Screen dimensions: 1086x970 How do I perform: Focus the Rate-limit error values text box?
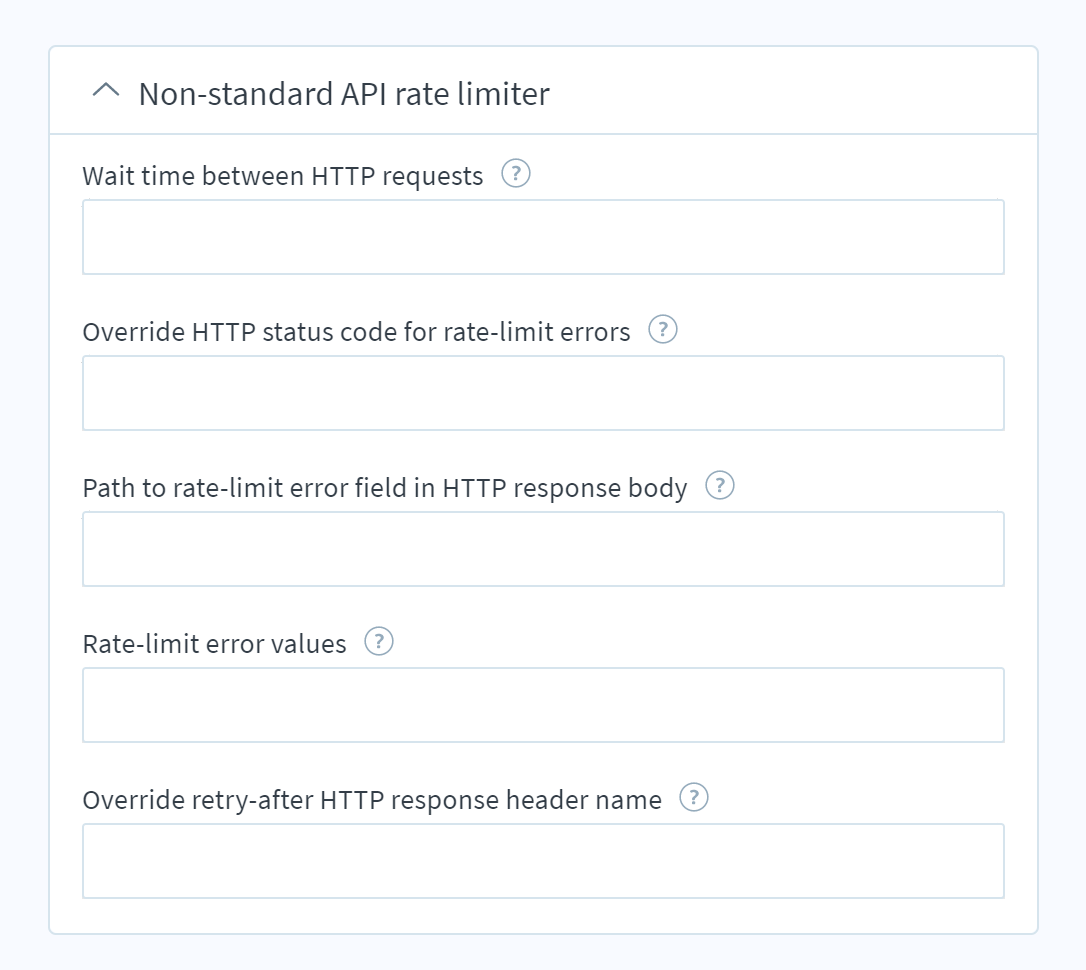(543, 705)
